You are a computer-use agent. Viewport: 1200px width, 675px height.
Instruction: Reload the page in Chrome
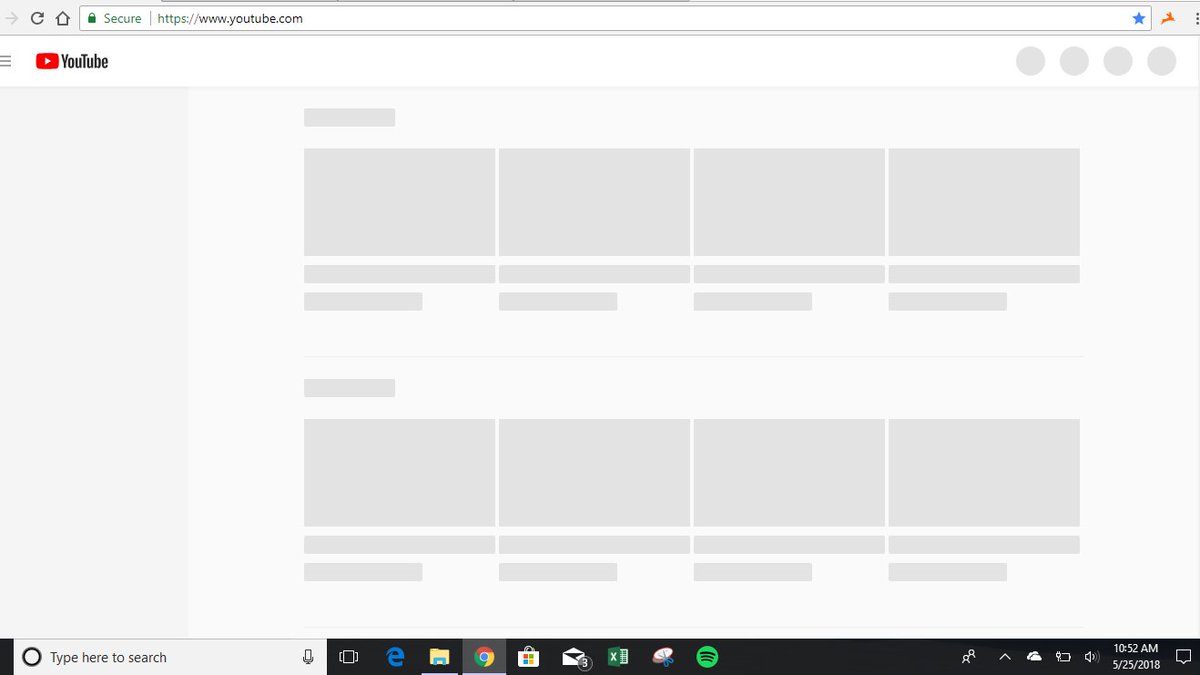pyautogui.click(x=37, y=18)
